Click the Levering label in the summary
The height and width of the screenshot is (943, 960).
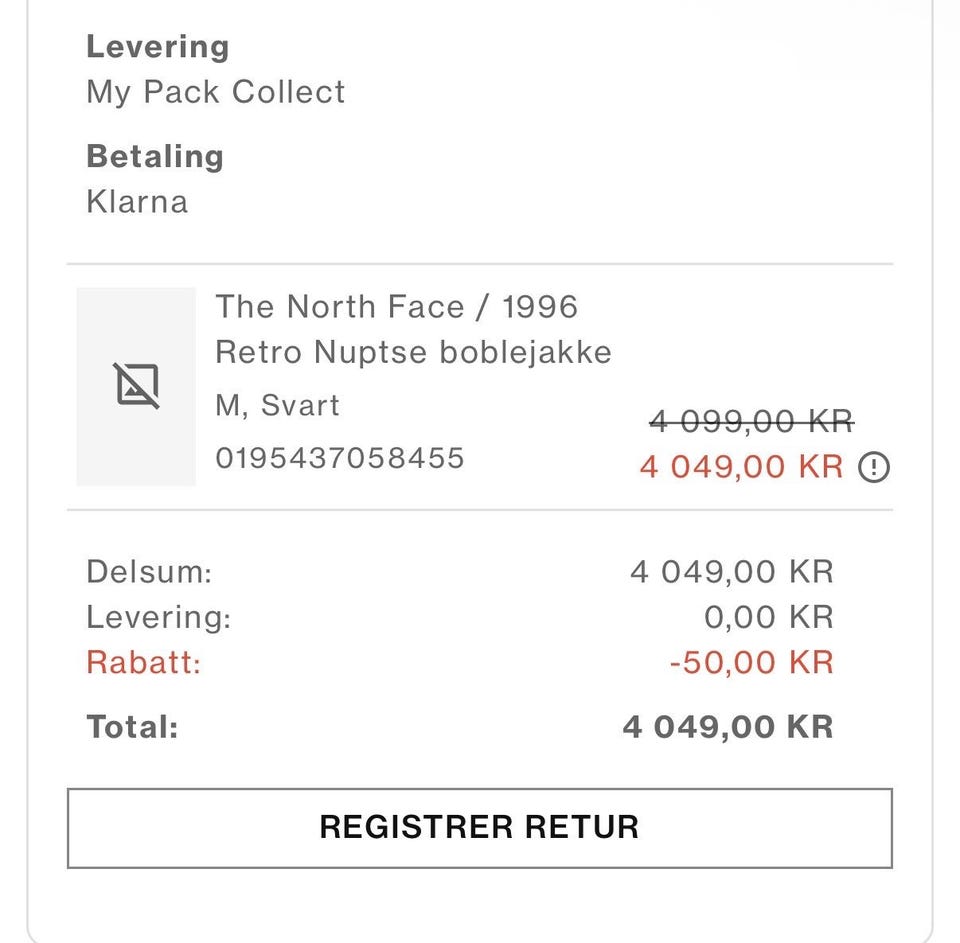(x=158, y=617)
